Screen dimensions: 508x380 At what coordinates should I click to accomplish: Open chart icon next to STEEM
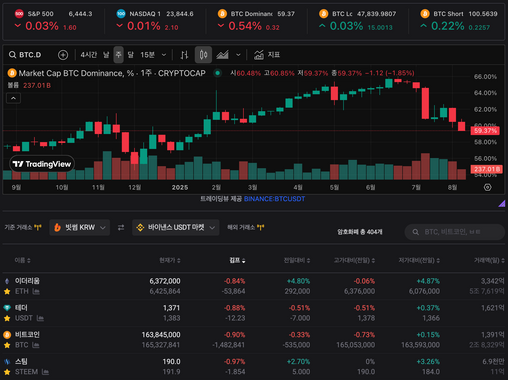45,372
